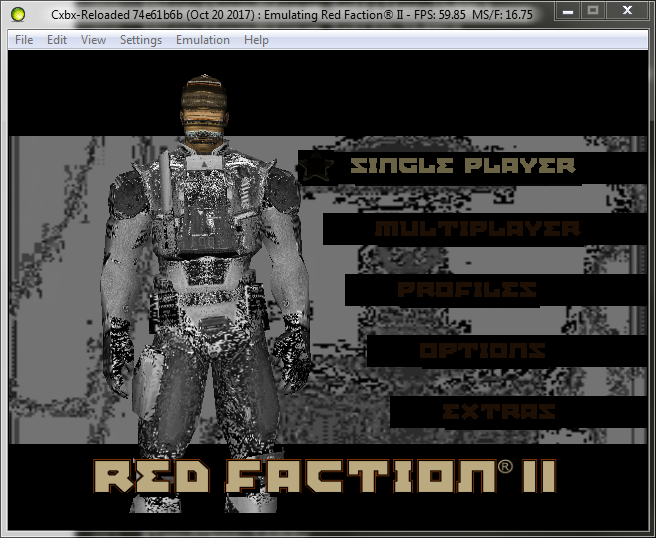This screenshot has height=538, width=656.
Task: Open the File menu
Action: click(x=24, y=40)
